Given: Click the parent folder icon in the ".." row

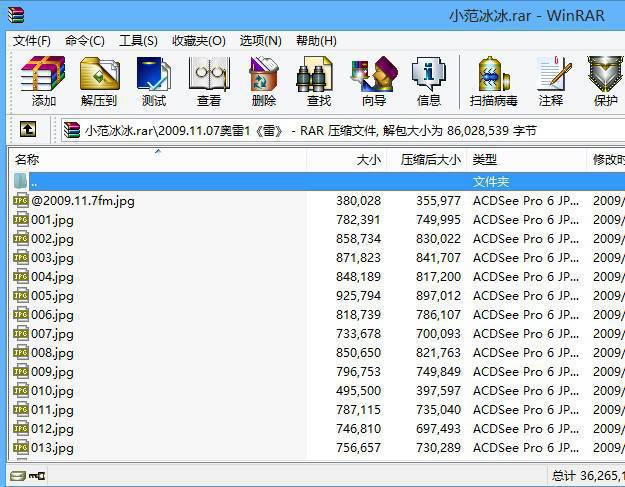Looking at the screenshot, I should 20,181.
